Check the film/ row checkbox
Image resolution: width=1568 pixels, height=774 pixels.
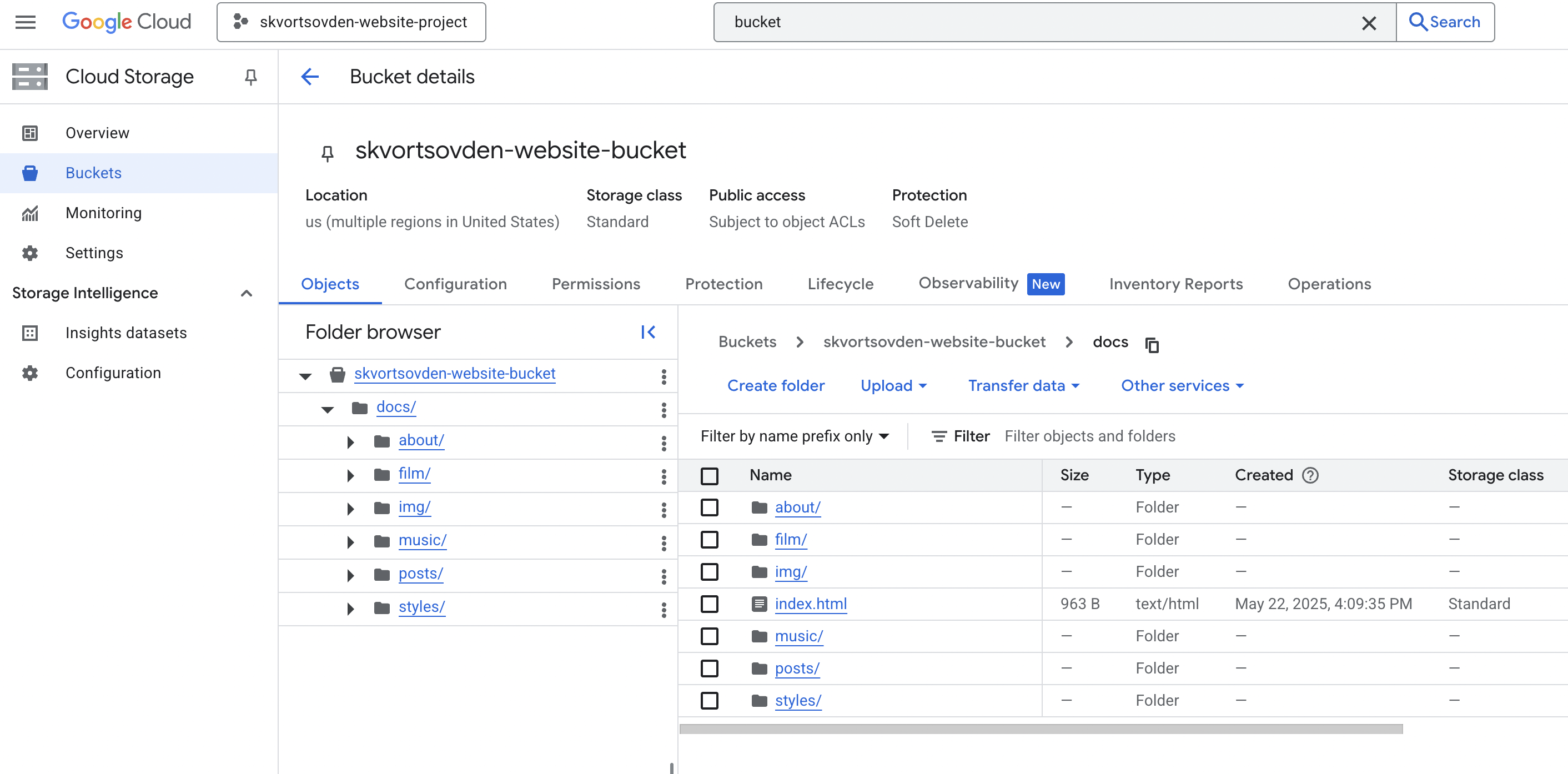[709, 540]
